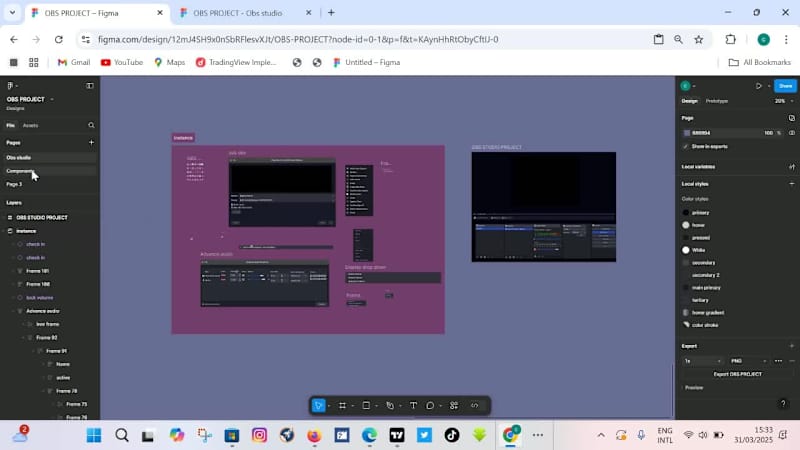
Task: Open Pen tool options dropdown arrow
Action: [400, 406]
